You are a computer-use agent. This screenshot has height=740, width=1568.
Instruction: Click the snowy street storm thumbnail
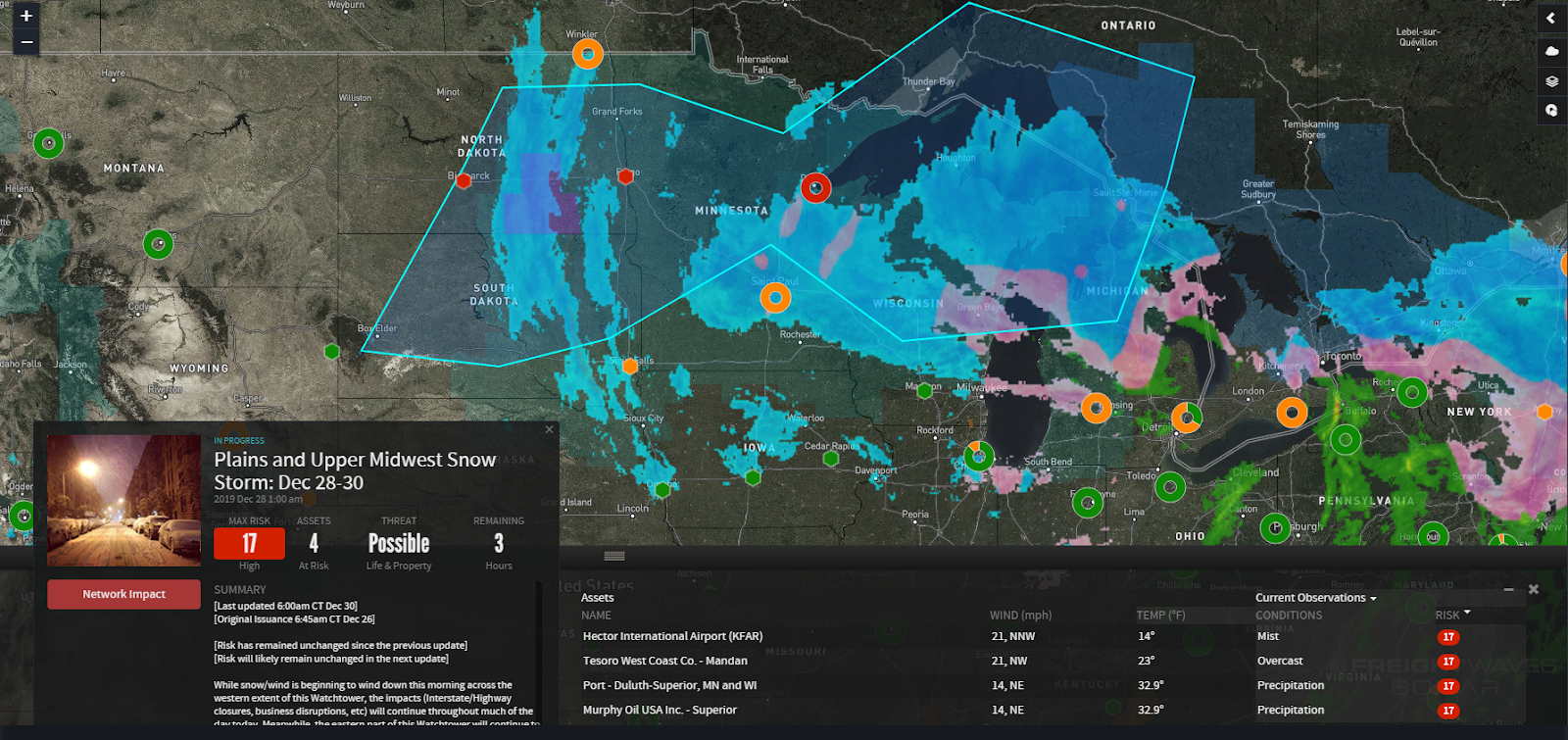123,501
